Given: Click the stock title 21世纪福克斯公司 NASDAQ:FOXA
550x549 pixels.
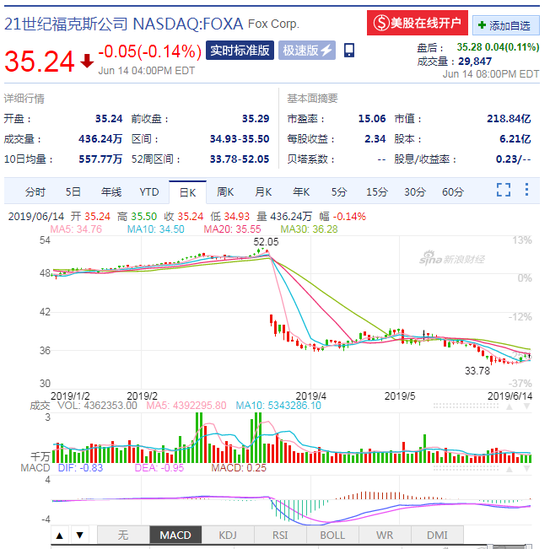Looking at the screenshot, I should 123,24.
